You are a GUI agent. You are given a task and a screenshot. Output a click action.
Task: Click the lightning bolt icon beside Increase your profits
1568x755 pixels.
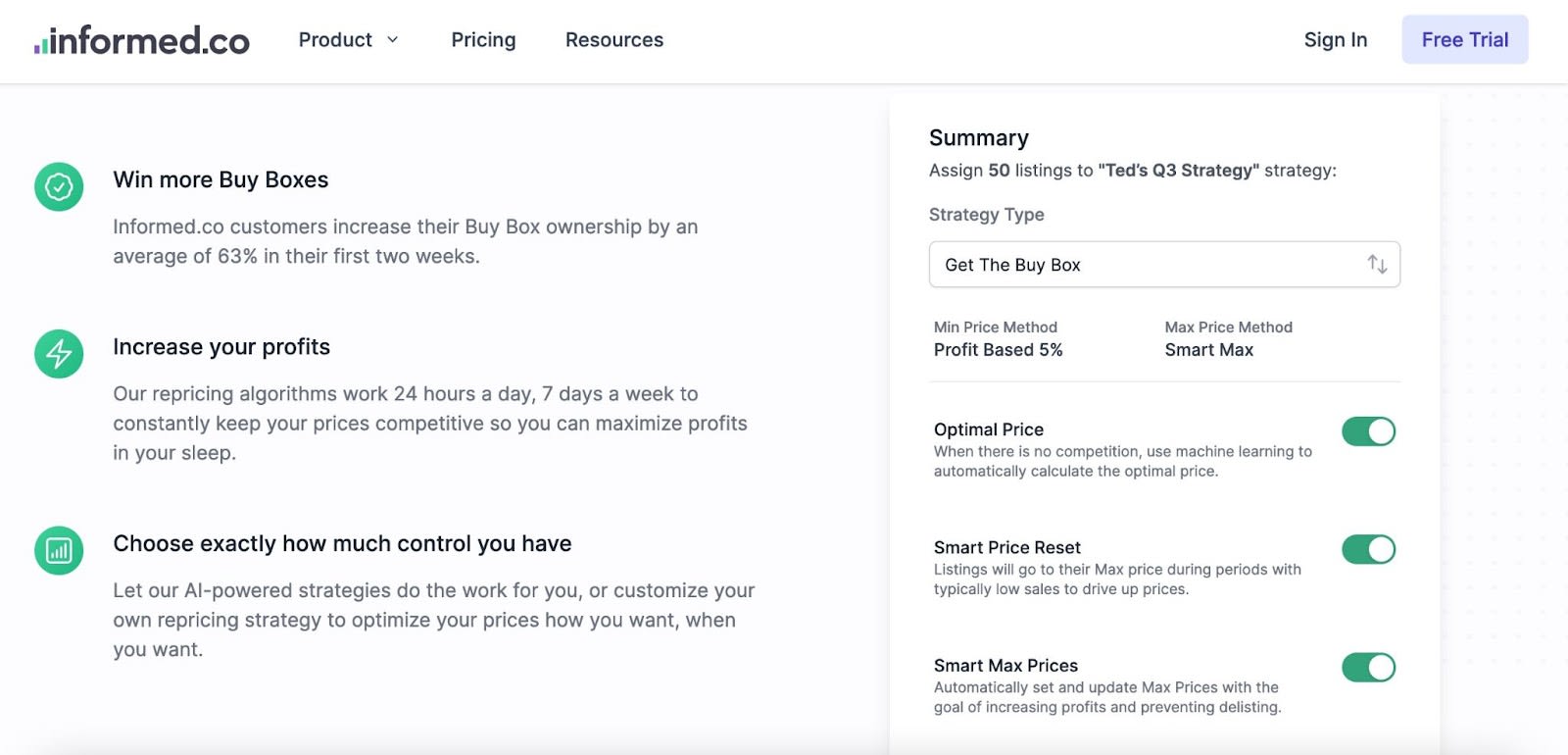[59, 354]
